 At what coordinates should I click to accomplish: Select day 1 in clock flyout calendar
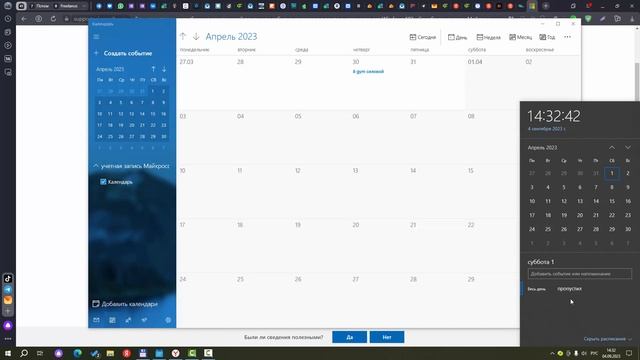(x=612, y=173)
